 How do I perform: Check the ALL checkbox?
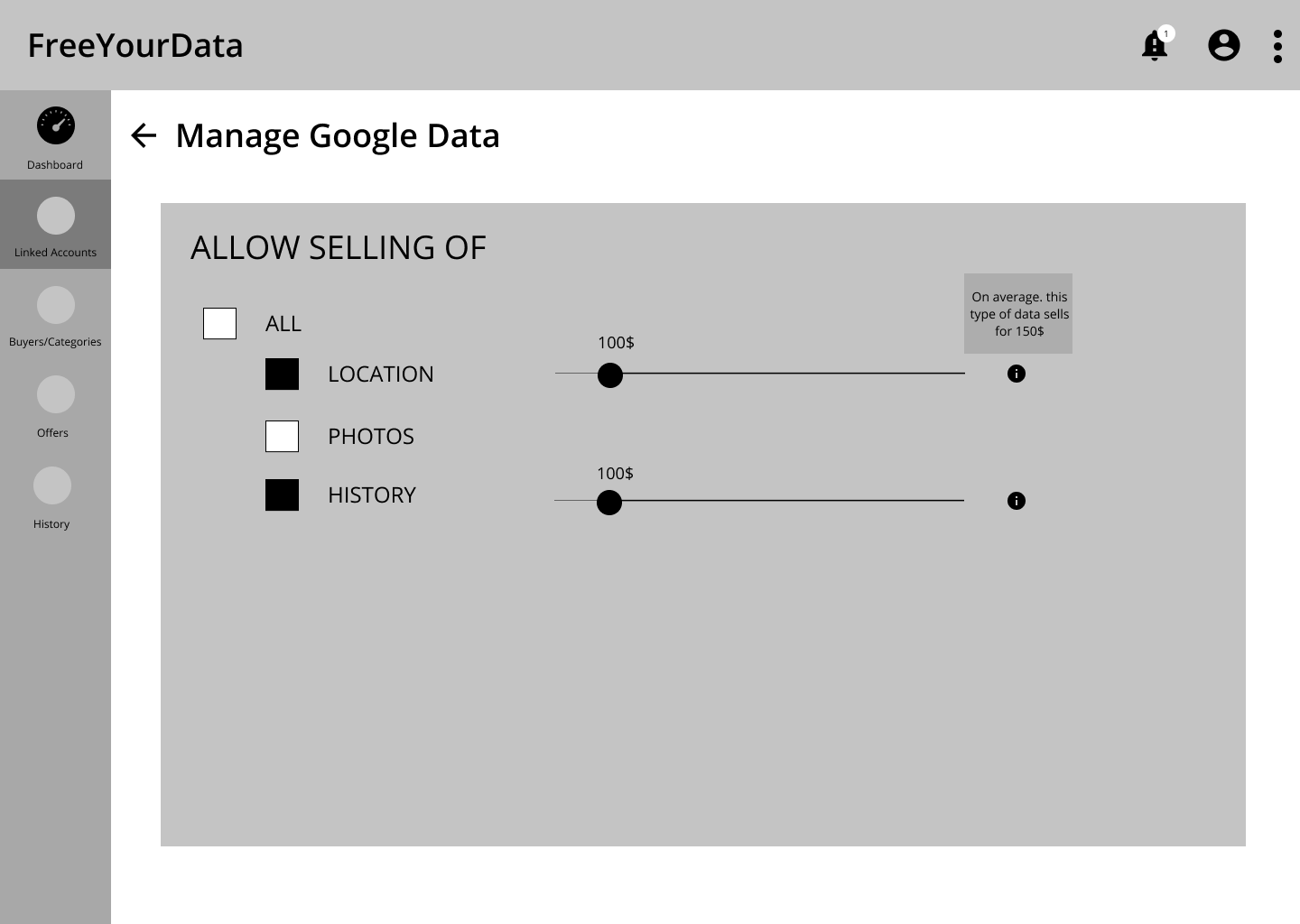(219, 323)
